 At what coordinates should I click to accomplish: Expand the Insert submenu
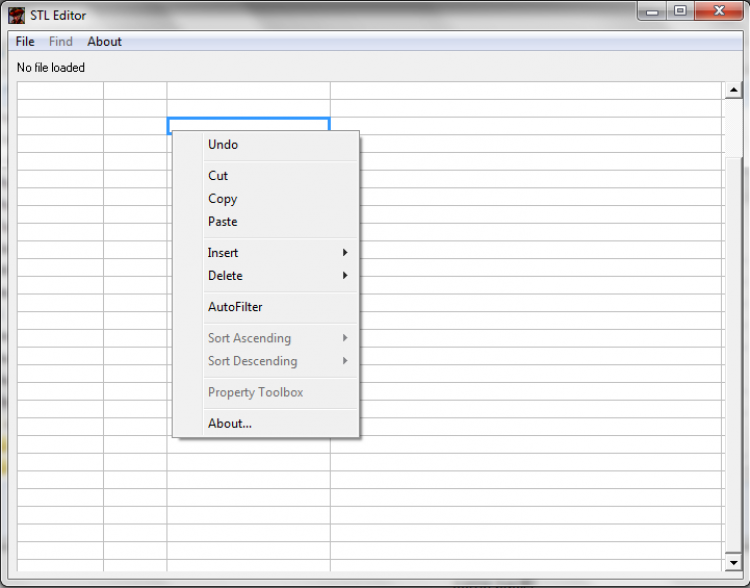(x=266, y=253)
